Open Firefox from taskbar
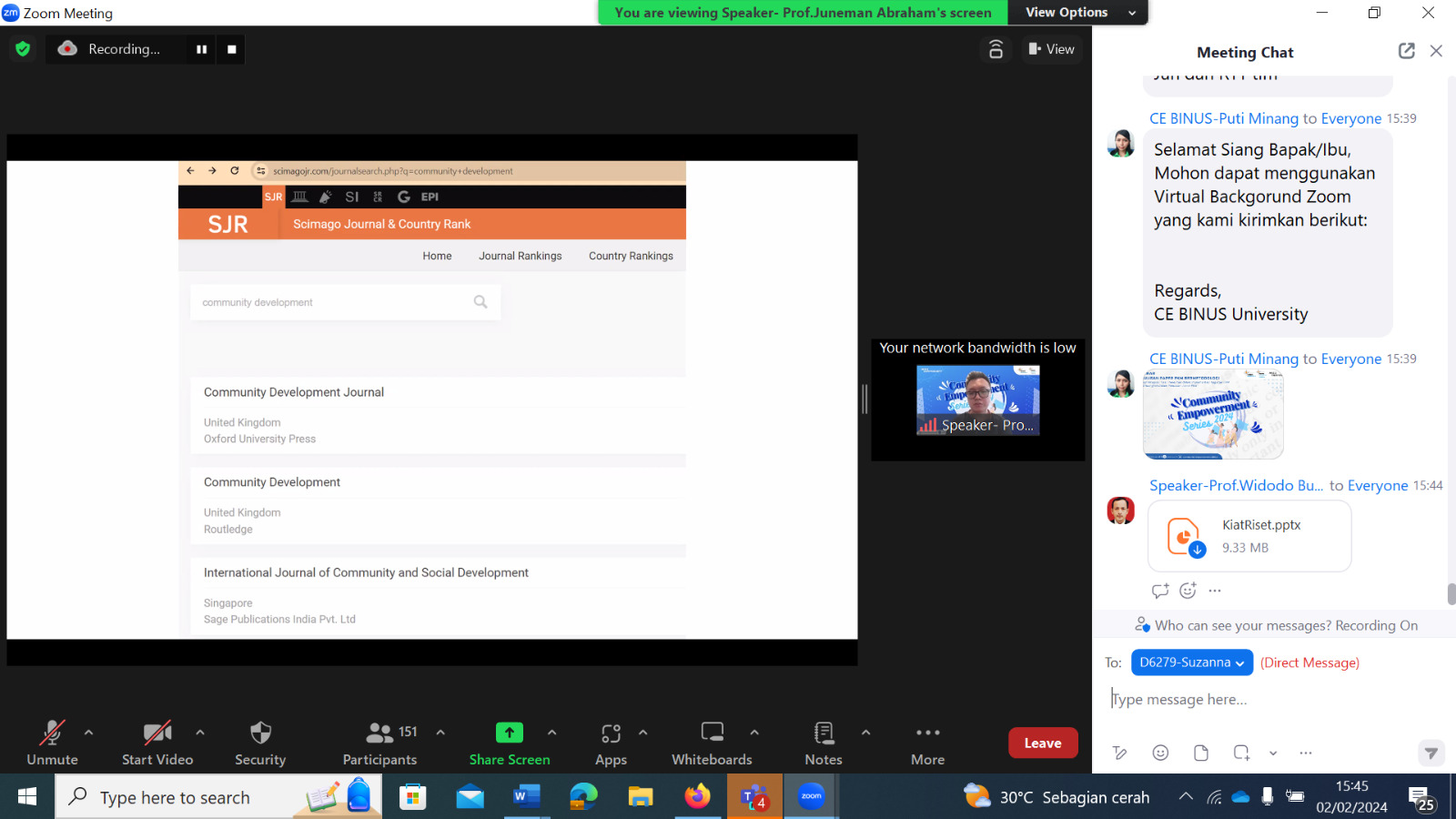 (697, 797)
